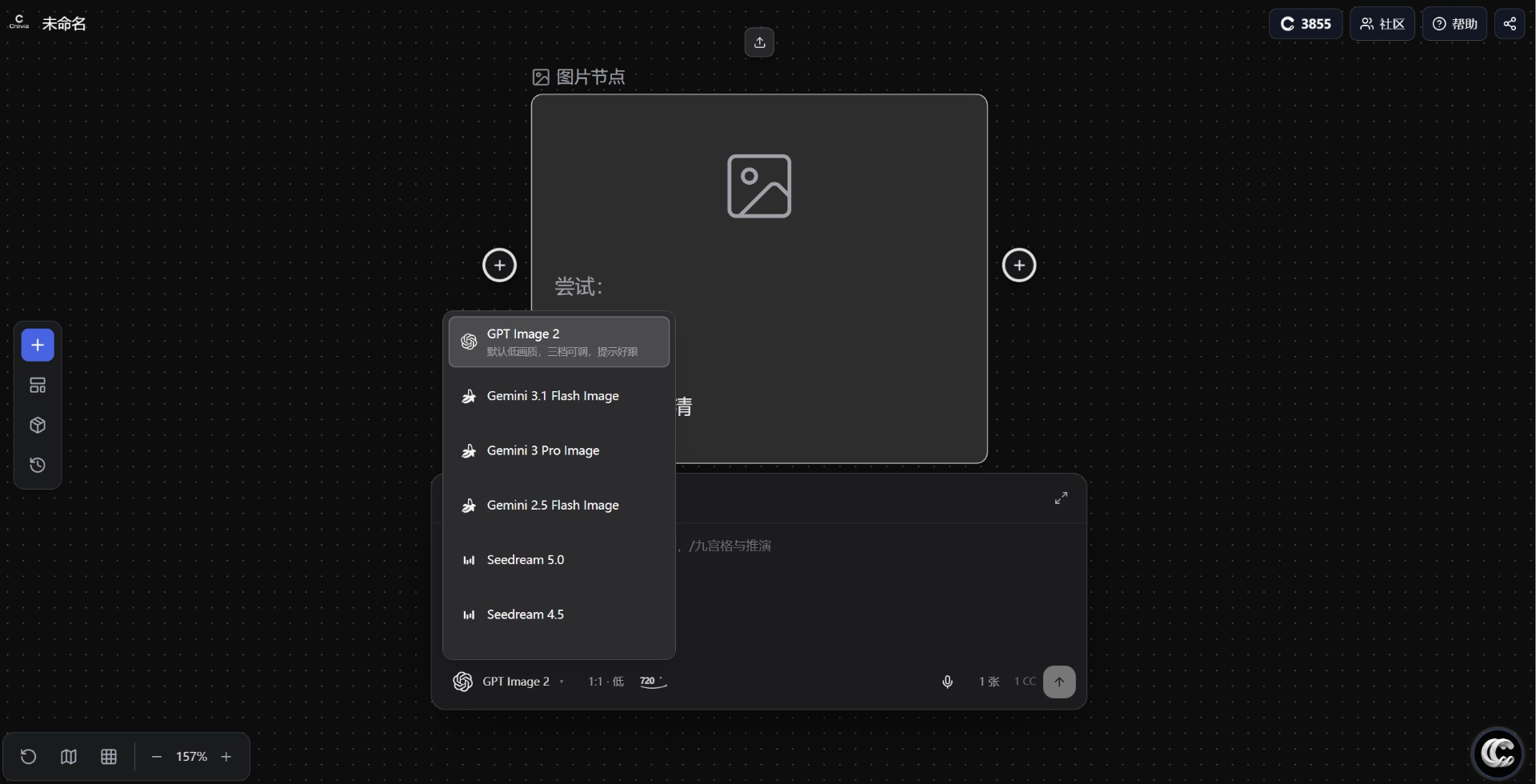
Task: Open the floating assistant logo at bottom-right
Action: pos(1498,753)
